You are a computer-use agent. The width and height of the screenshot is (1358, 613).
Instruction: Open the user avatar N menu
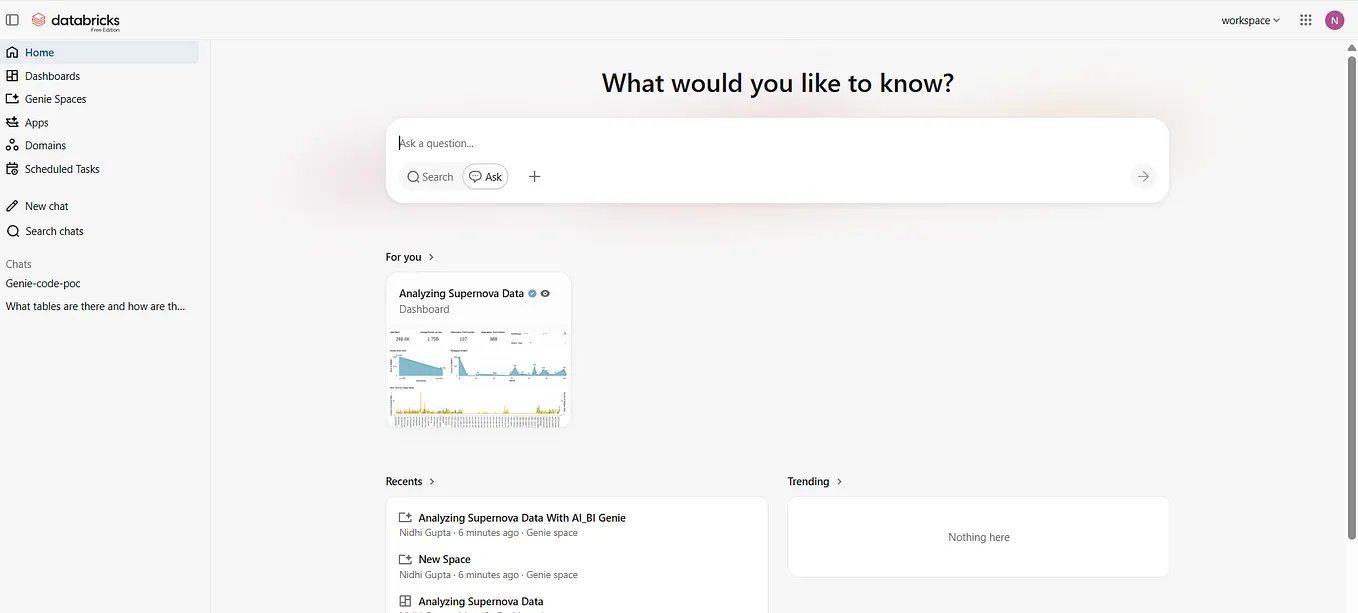tap(1334, 20)
